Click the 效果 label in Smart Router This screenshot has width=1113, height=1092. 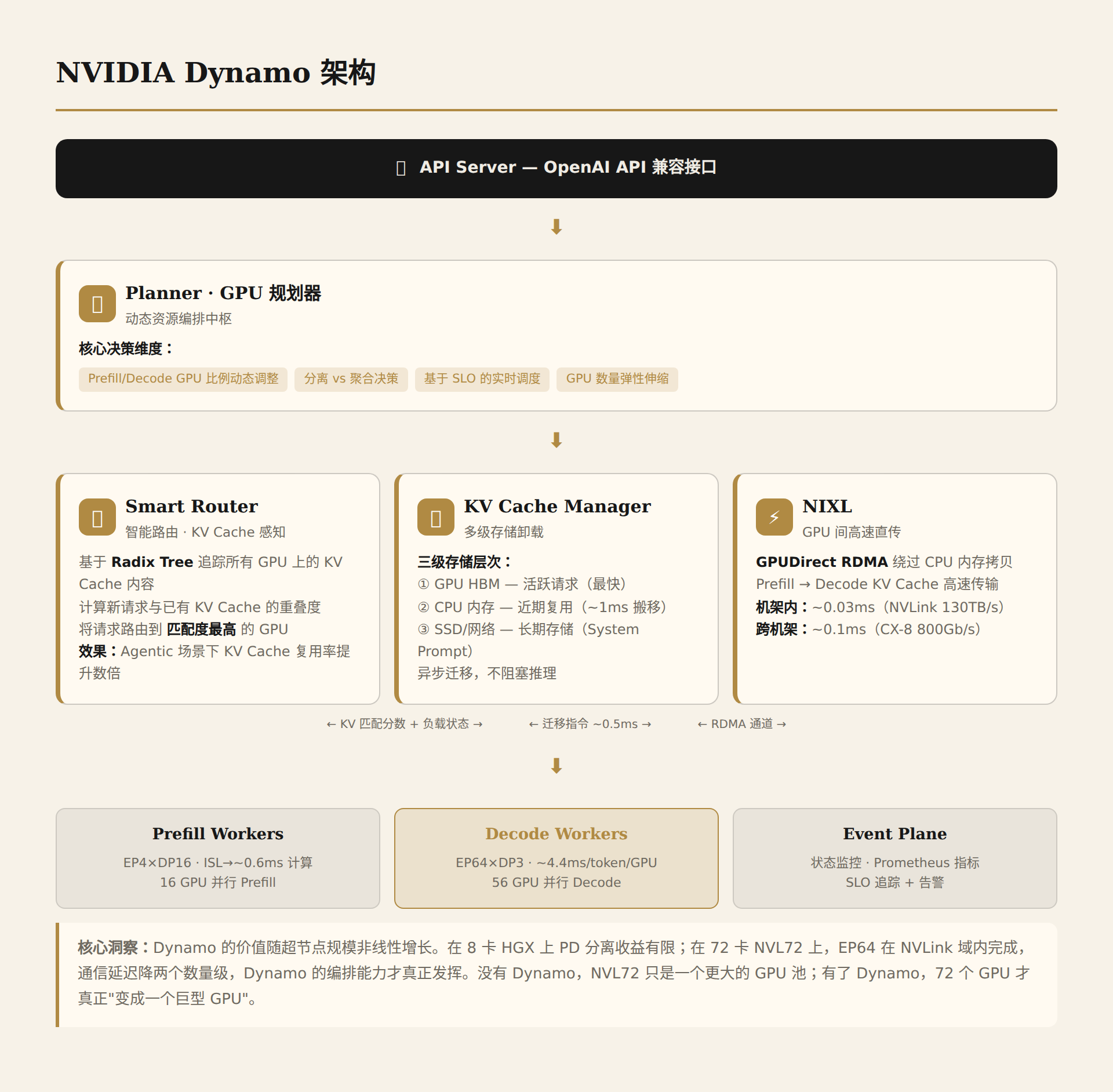[99, 651]
